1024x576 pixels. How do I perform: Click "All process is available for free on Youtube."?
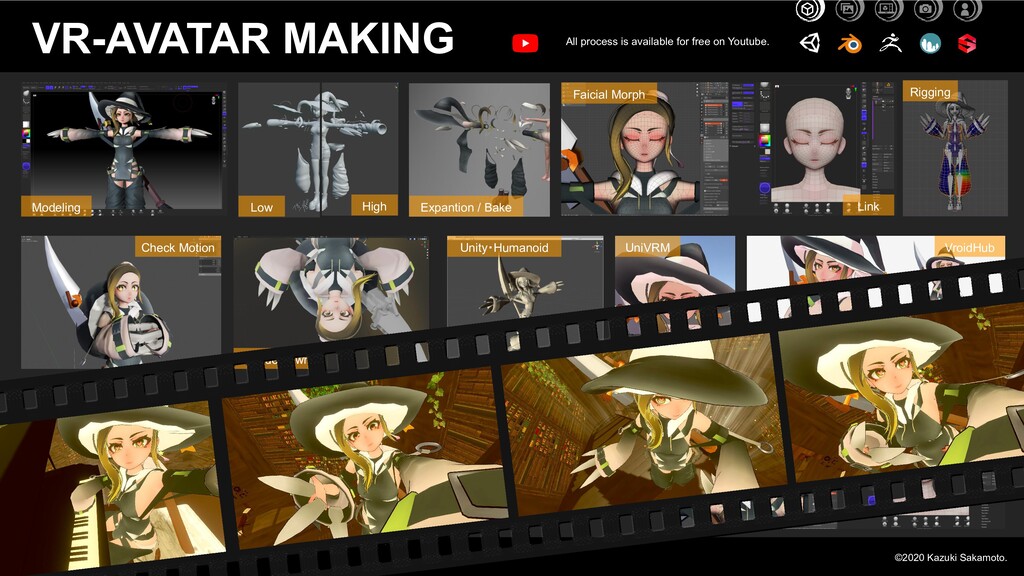coord(667,42)
